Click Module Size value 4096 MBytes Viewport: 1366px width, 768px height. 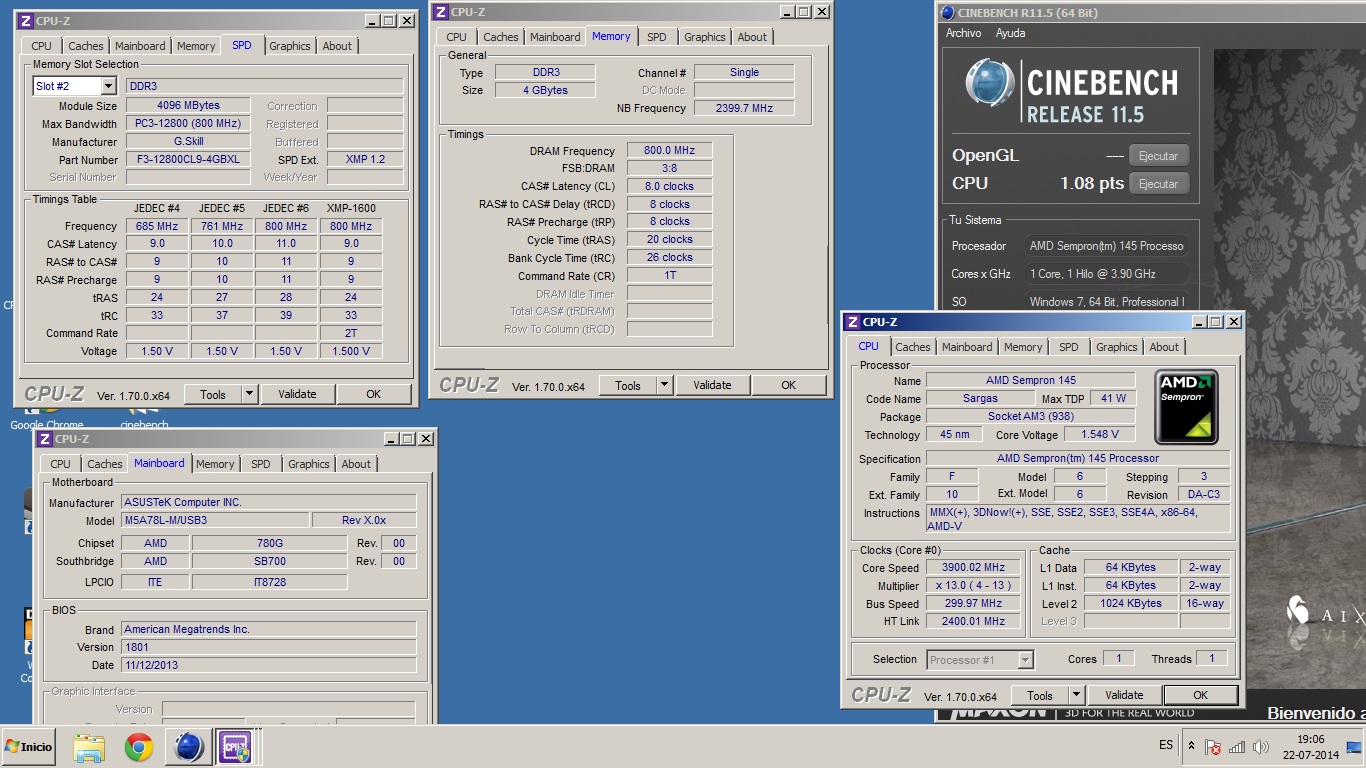pyautogui.click(x=188, y=105)
